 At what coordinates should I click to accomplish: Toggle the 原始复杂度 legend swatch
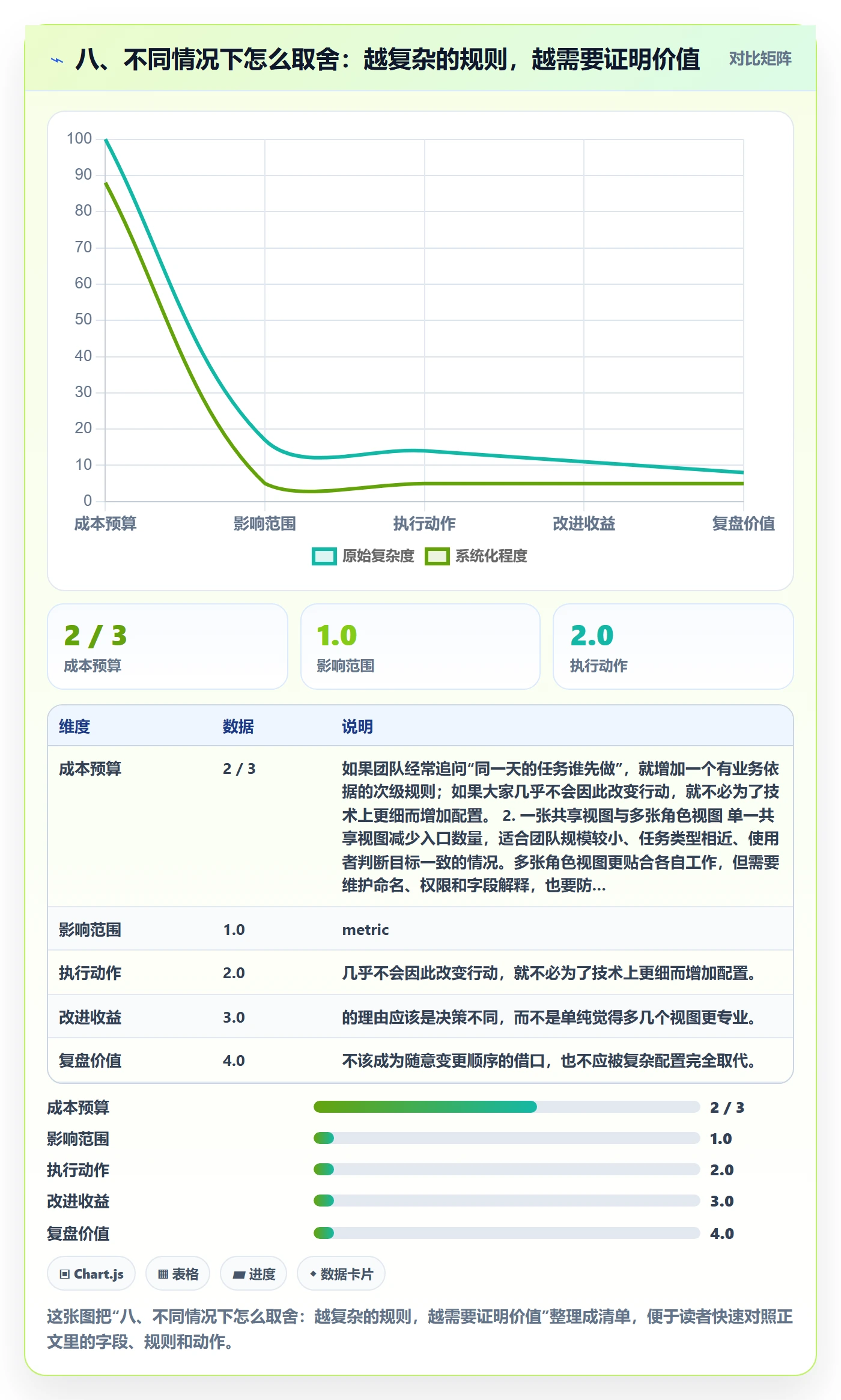click(324, 556)
